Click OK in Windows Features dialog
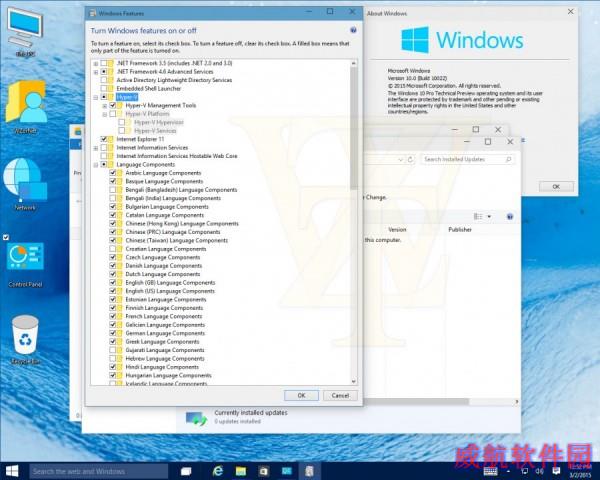The height and width of the screenshot is (480, 600). pyautogui.click(x=301, y=395)
